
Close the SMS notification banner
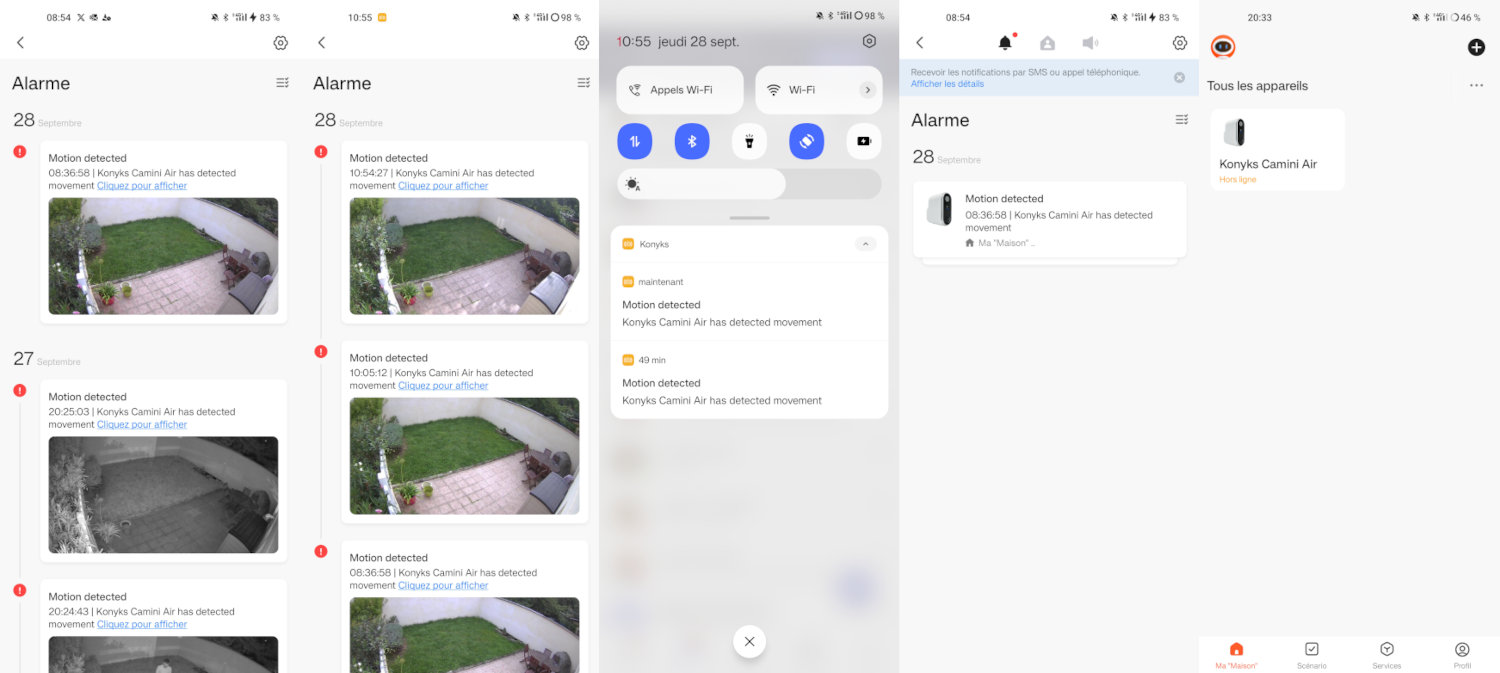pyautogui.click(x=1179, y=78)
